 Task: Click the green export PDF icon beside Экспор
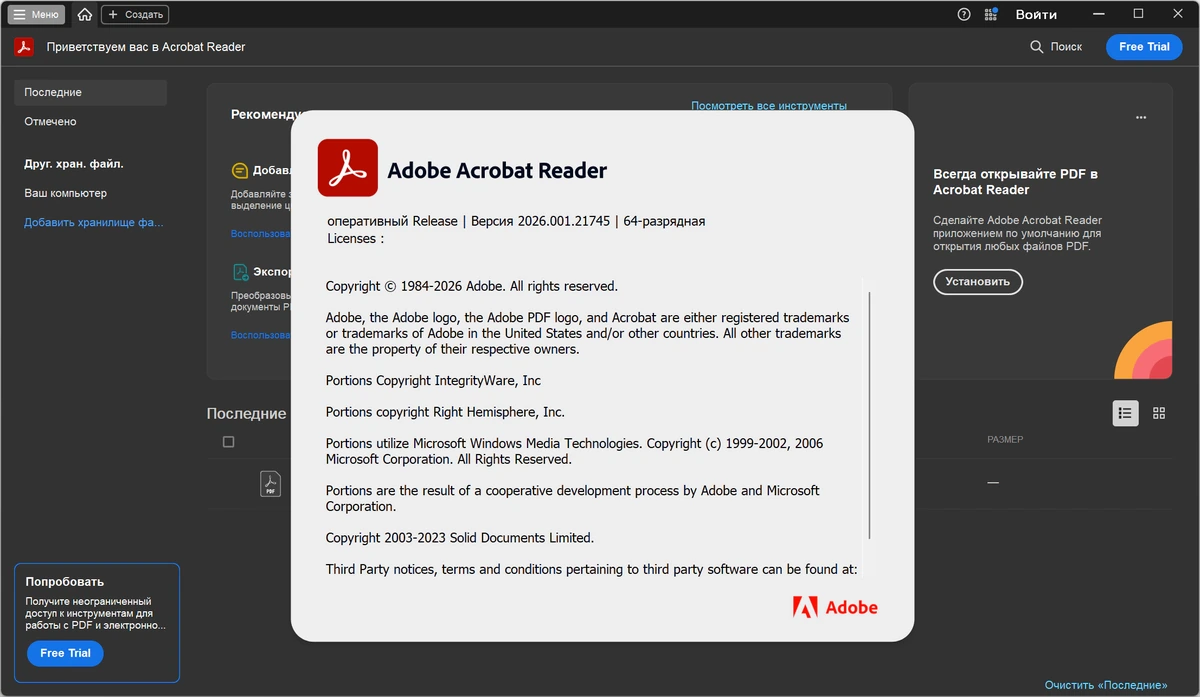click(x=240, y=271)
